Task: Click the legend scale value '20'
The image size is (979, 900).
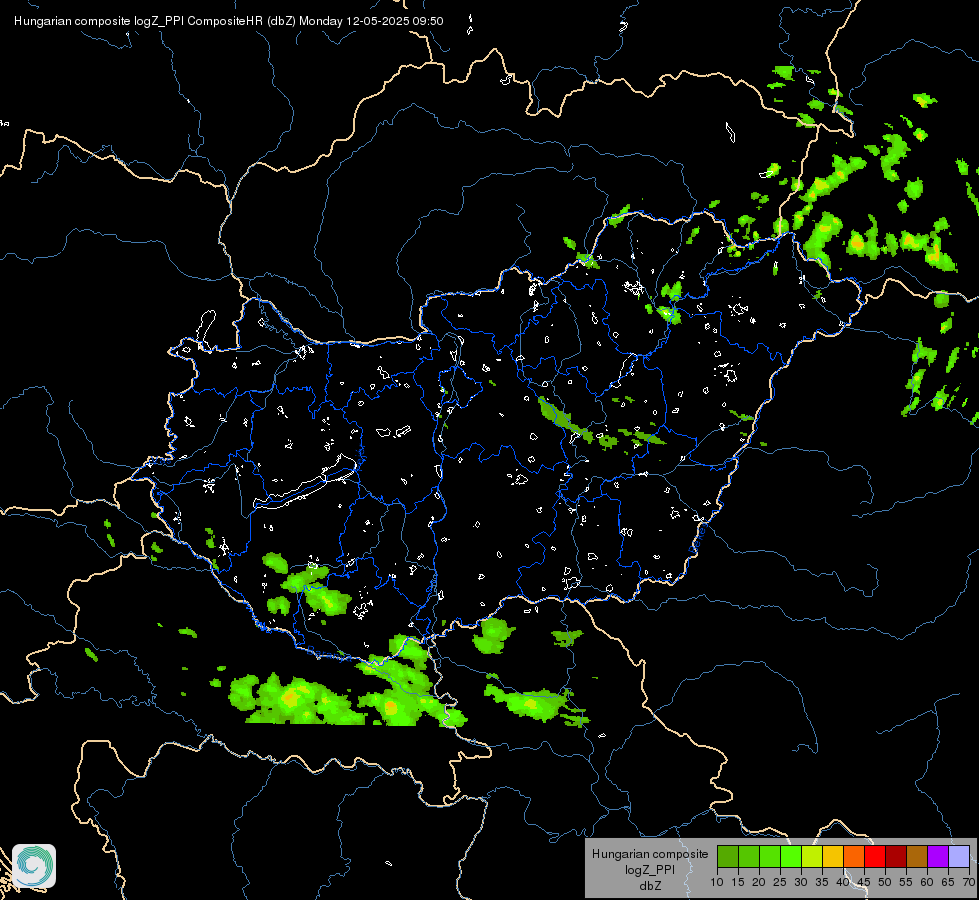Action: point(759,883)
